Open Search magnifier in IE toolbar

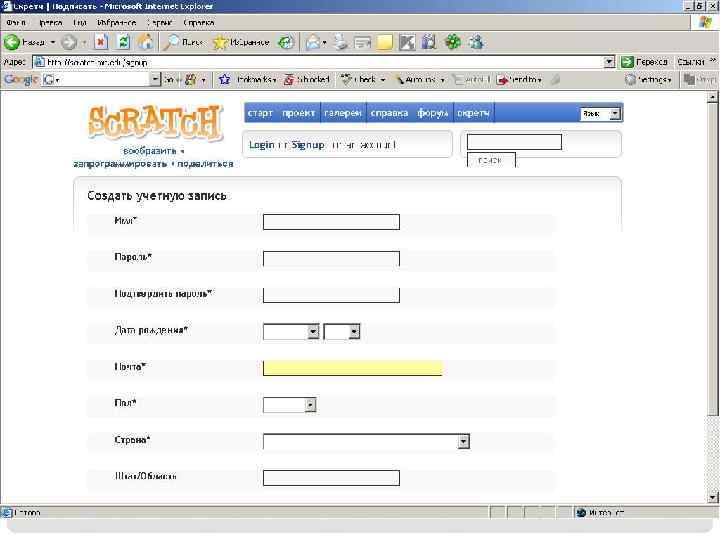click(x=184, y=42)
